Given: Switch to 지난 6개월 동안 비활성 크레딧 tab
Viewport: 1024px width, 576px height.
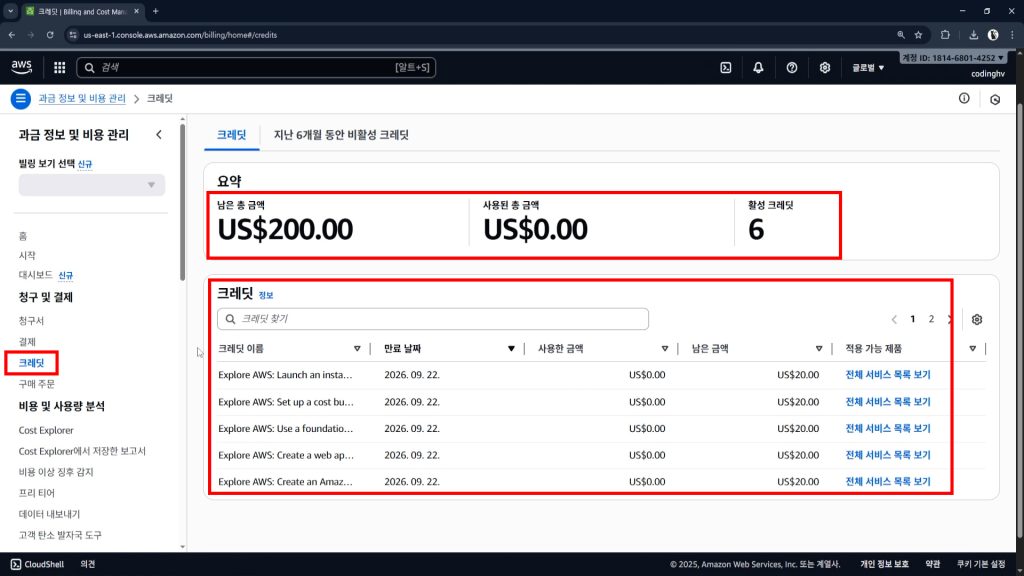Looking at the screenshot, I should coord(341,135).
